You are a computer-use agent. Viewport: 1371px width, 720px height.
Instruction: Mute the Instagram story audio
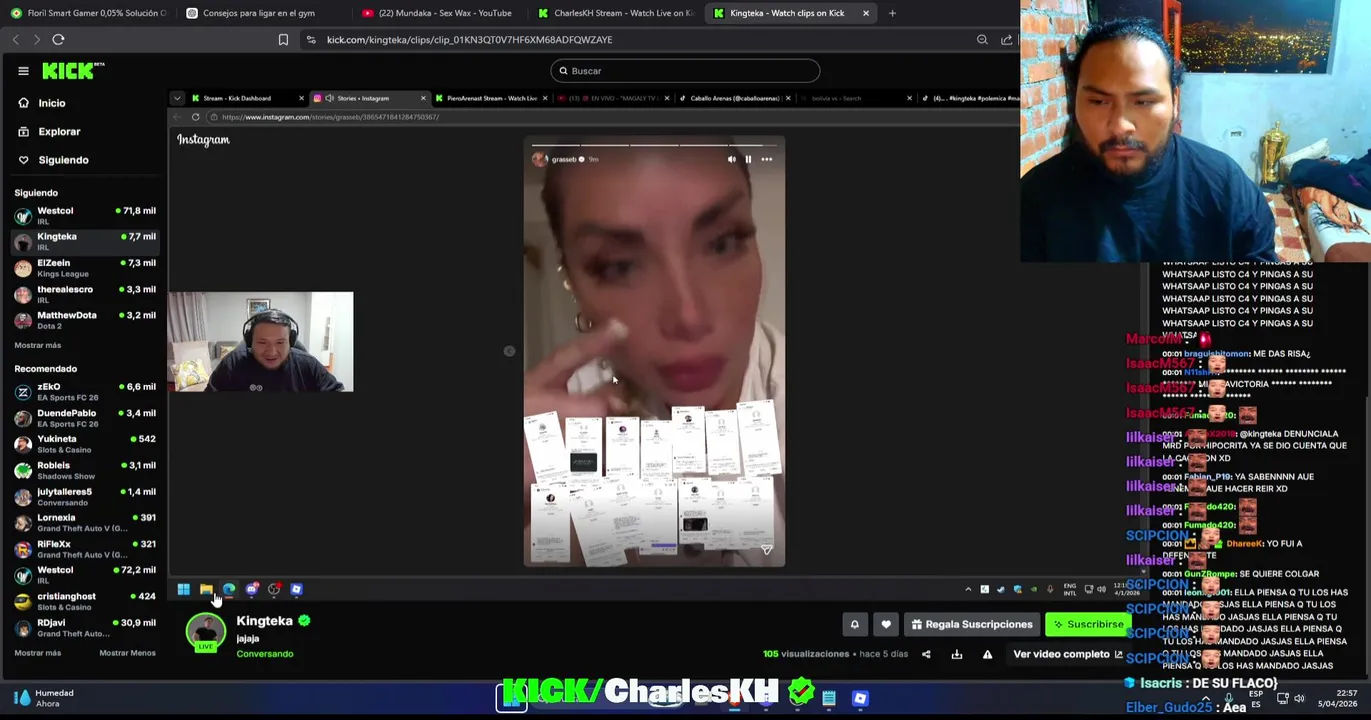pos(732,159)
